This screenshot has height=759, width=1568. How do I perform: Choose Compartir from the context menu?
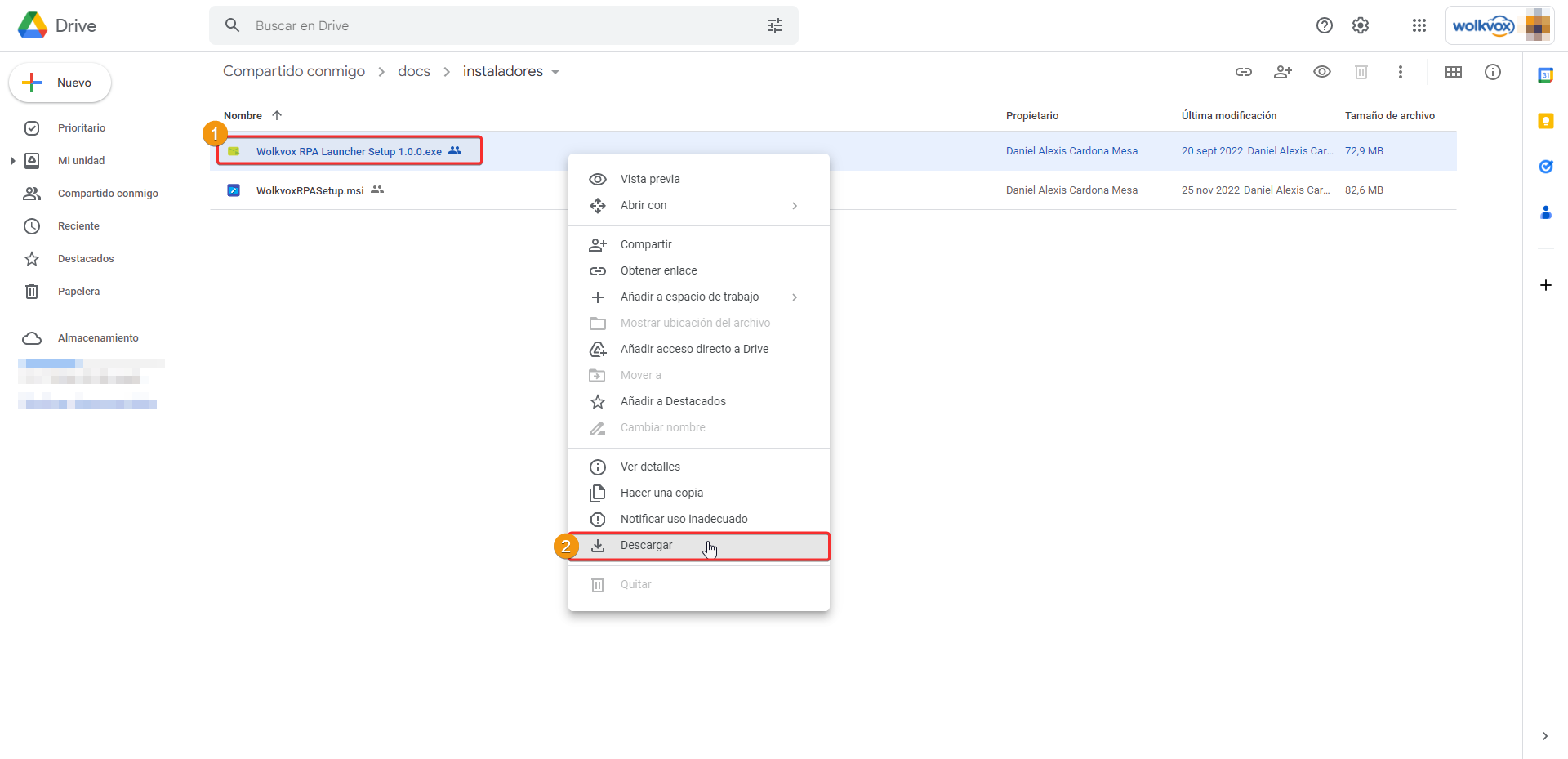(699, 244)
